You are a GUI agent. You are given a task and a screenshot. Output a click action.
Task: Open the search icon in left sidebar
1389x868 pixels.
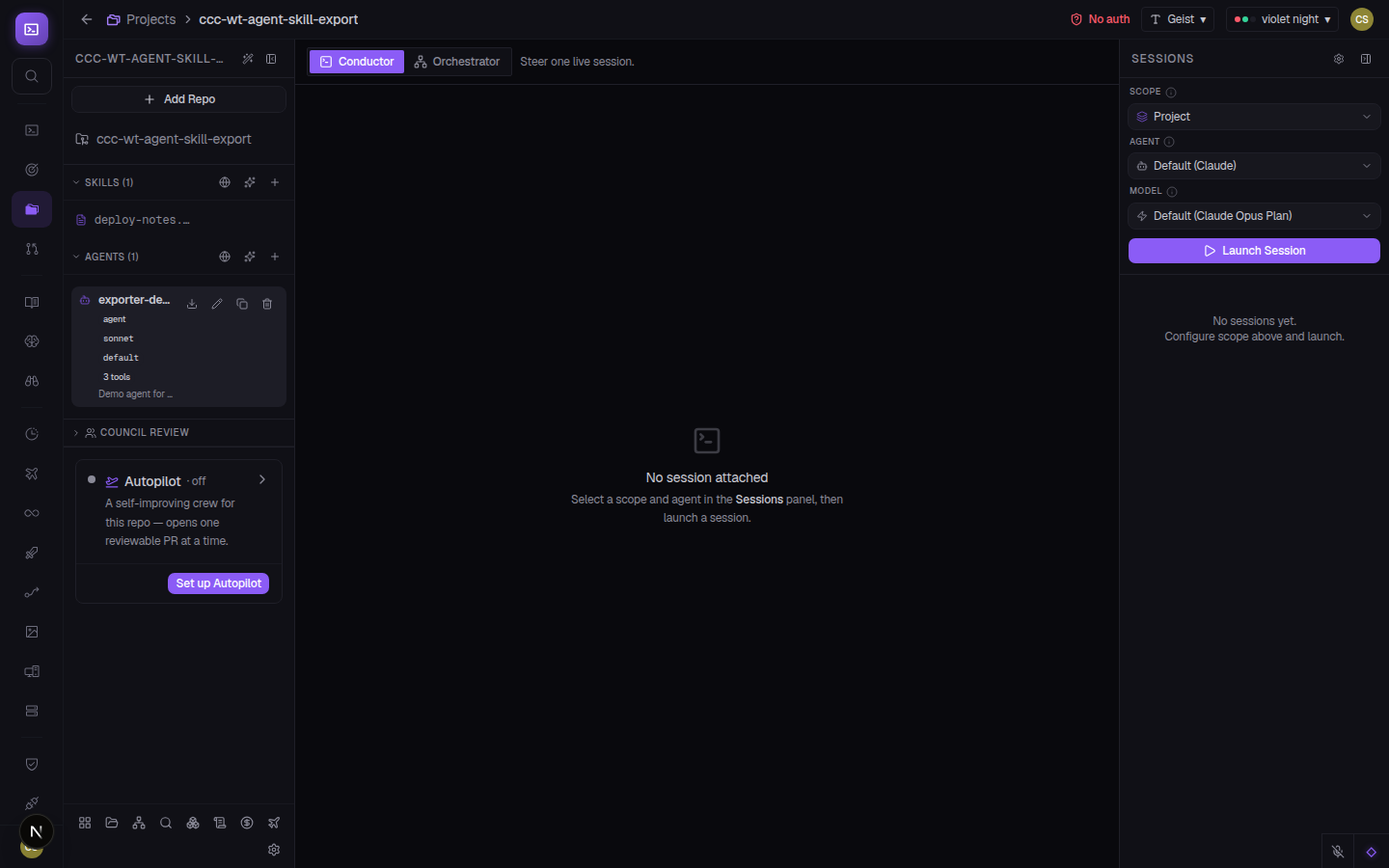click(32, 76)
